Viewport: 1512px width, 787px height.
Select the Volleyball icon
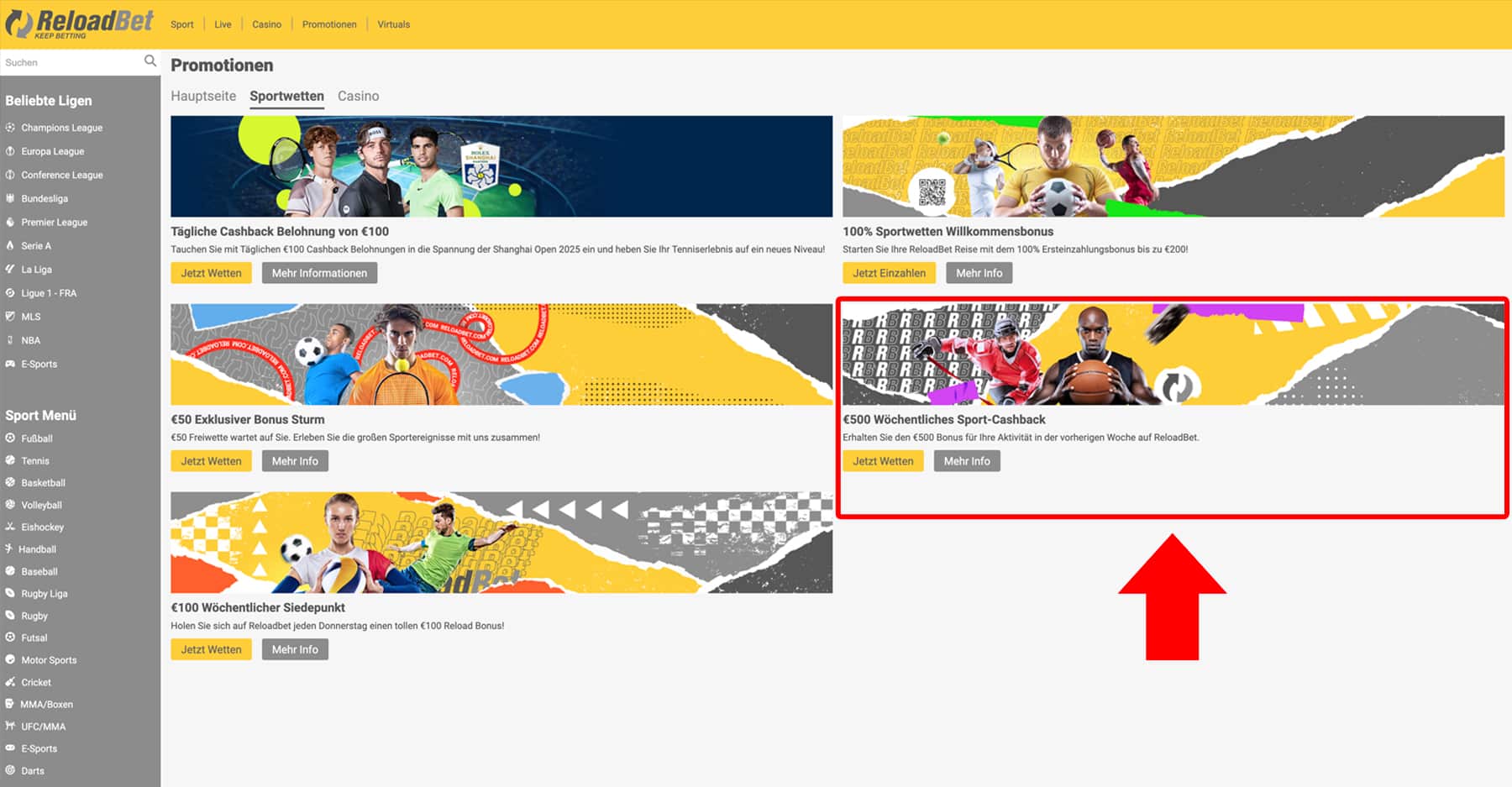point(10,505)
